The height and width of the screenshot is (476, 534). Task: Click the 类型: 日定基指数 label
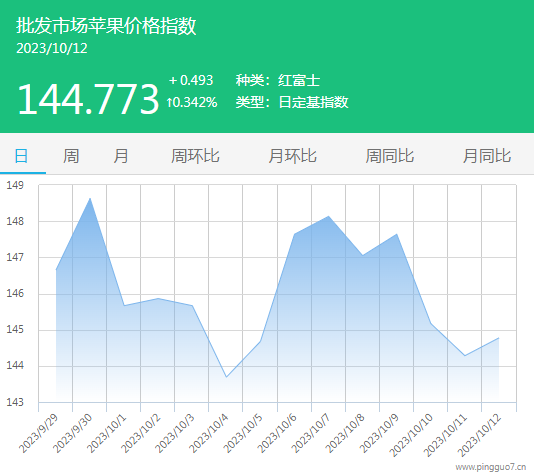coord(292,102)
